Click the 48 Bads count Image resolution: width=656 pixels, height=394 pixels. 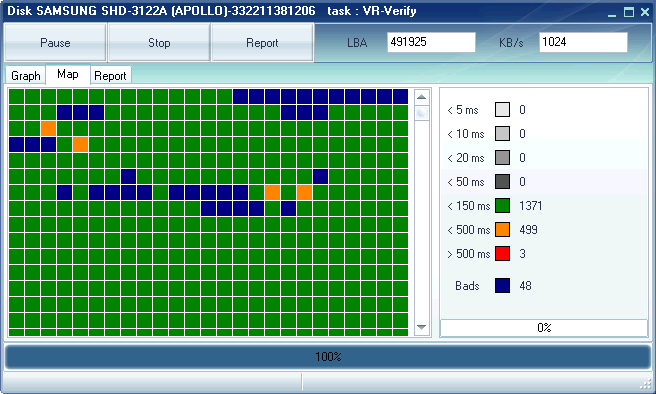pos(525,286)
